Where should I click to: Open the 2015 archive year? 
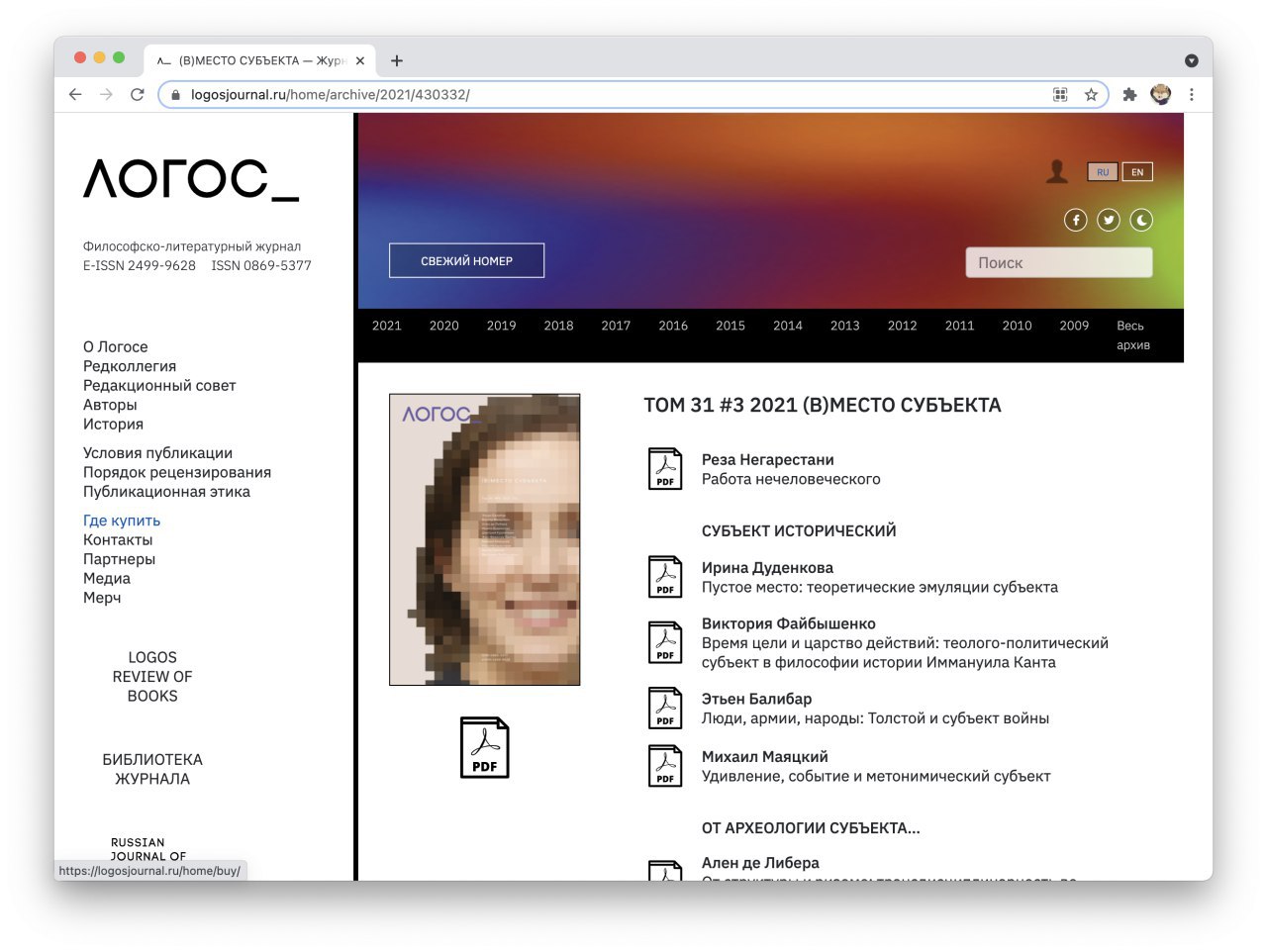731,326
